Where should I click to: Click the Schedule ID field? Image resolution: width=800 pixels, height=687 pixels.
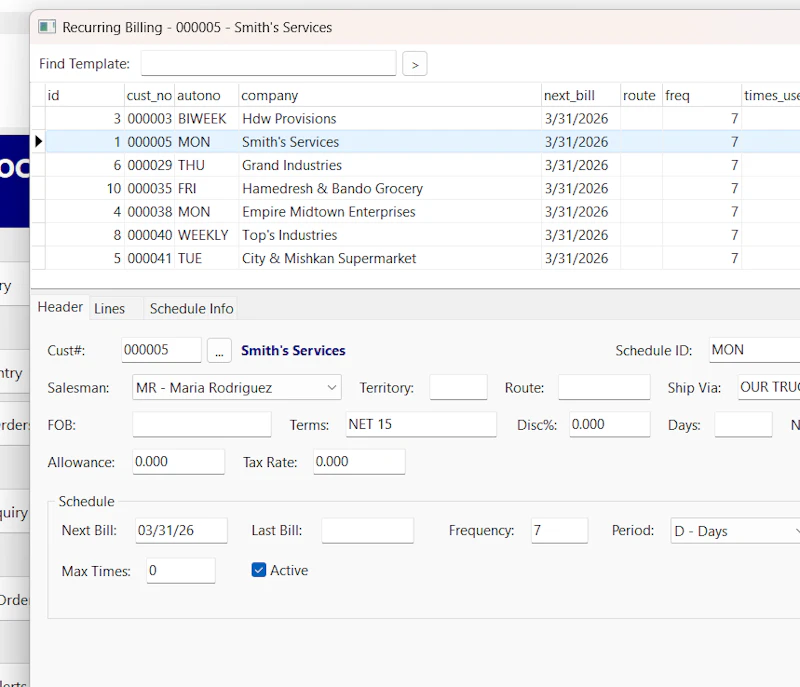click(x=754, y=350)
